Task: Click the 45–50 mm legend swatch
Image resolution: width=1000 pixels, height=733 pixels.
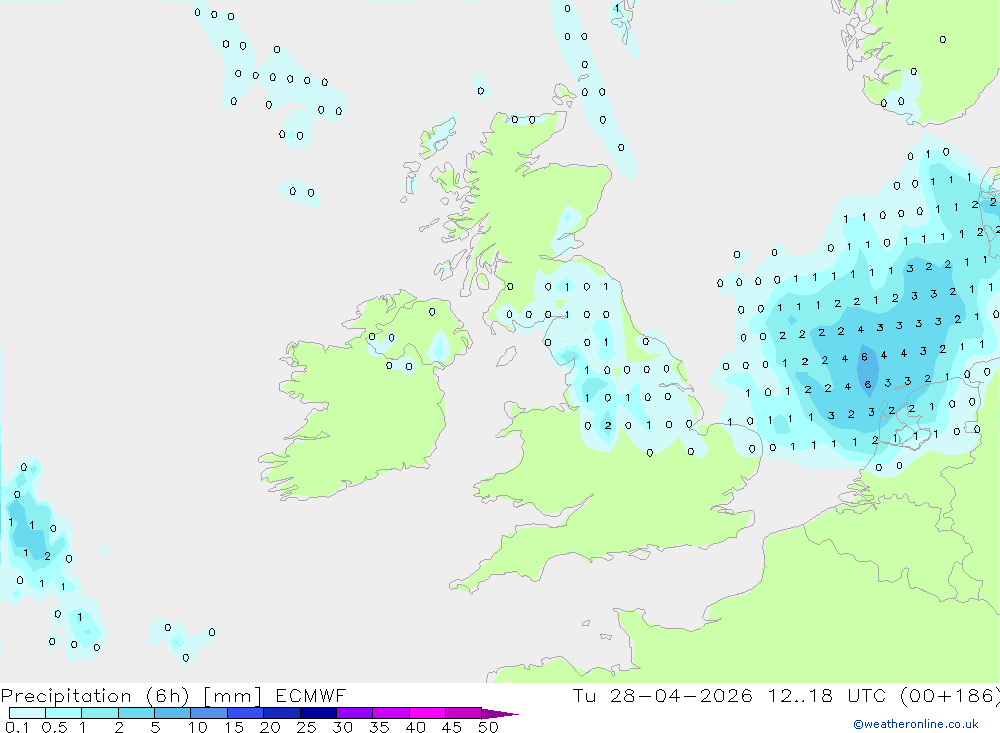Action: (464, 713)
